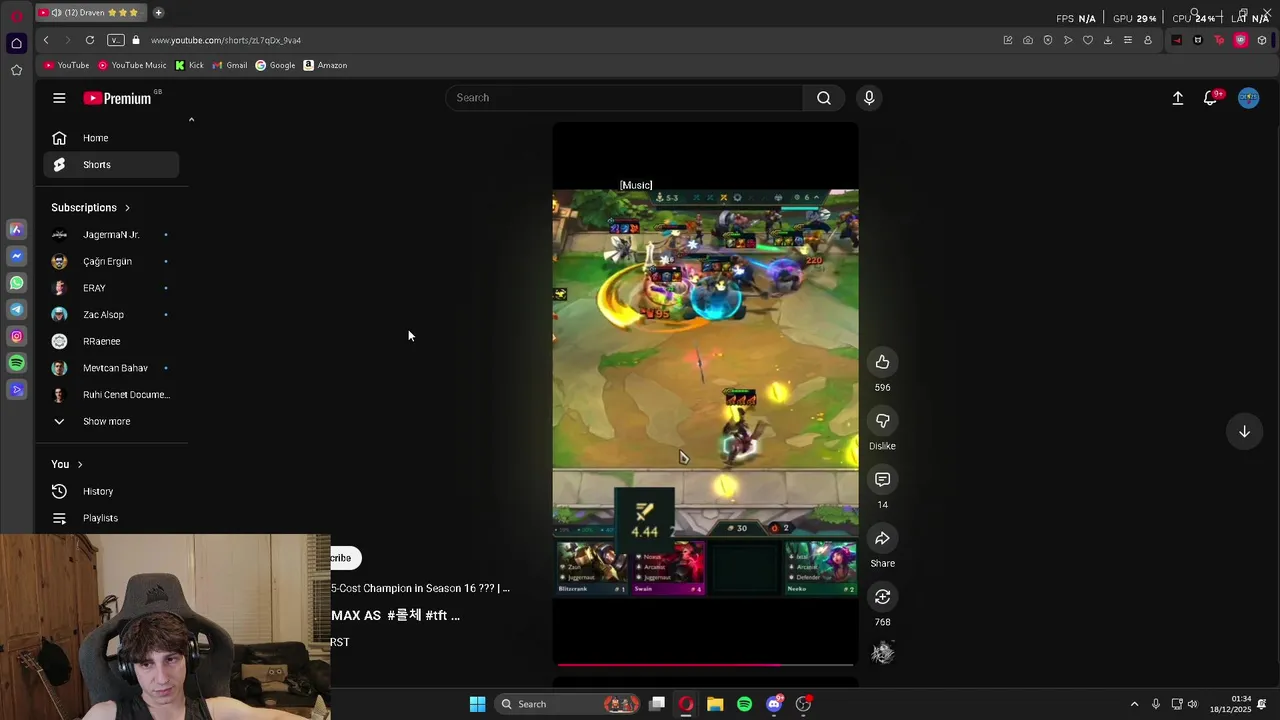Expand the You section chevron

pos(80,465)
